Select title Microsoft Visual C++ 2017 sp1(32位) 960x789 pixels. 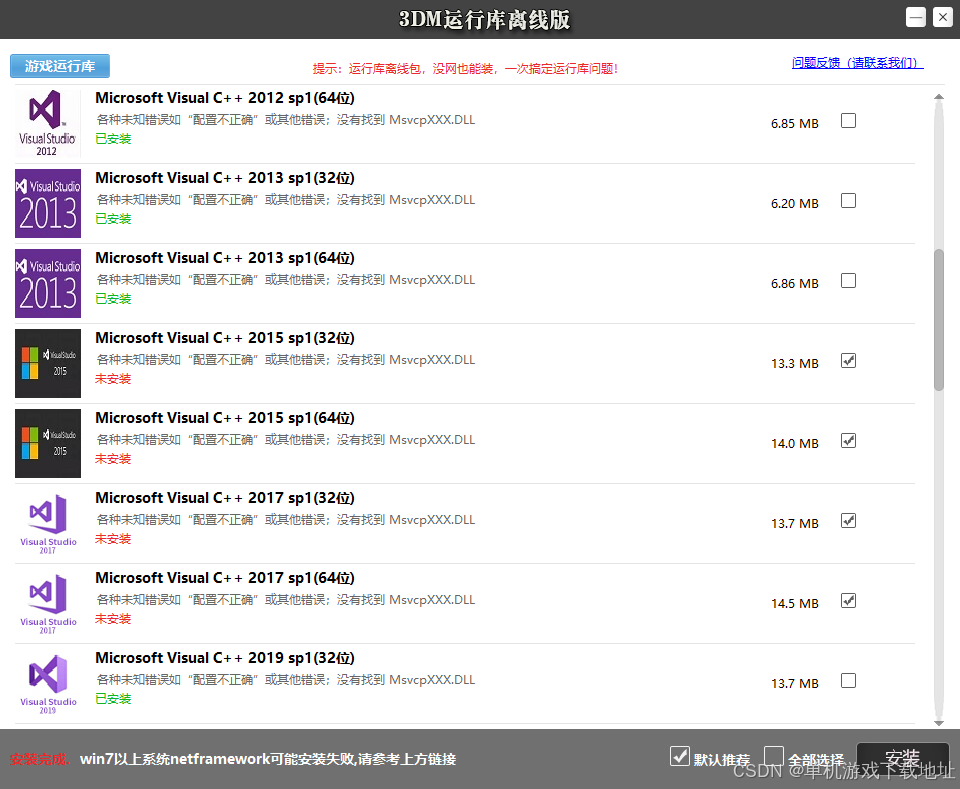225,498
